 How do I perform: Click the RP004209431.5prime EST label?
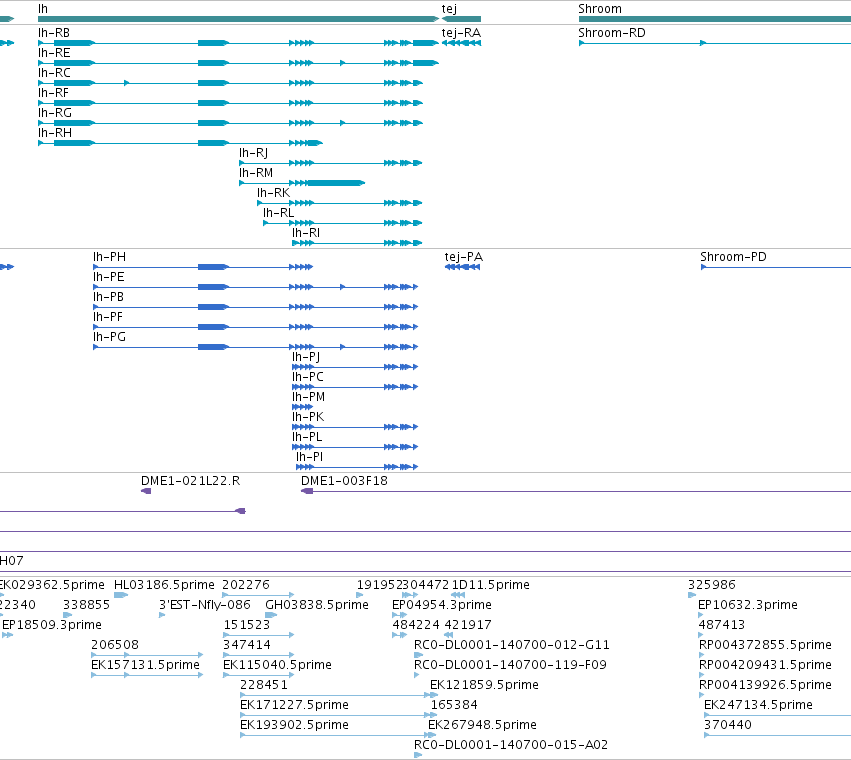tap(765, 665)
